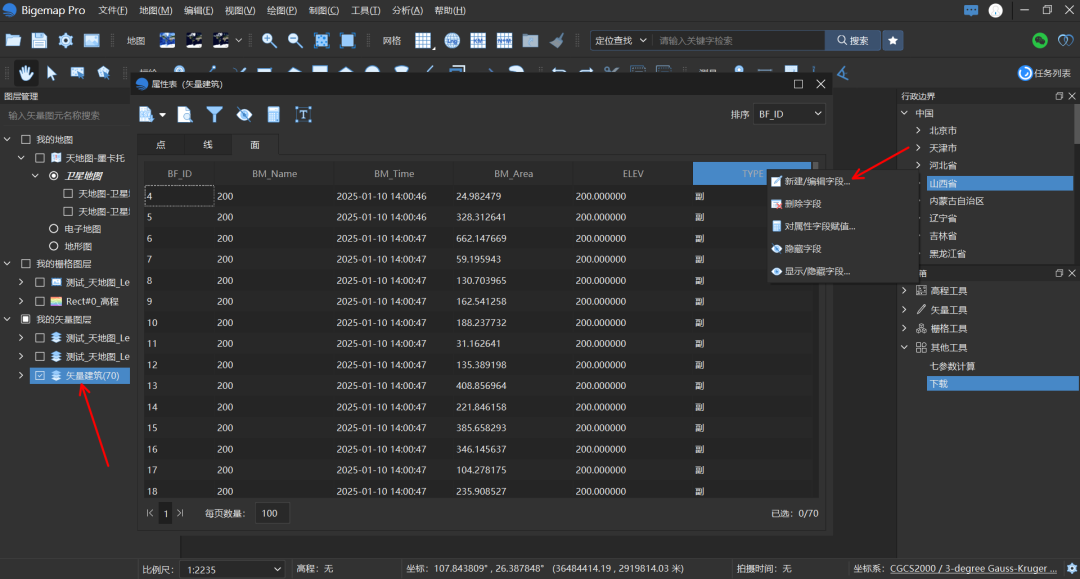Viewport: 1080px width, 579px height.
Task: Open the 文件(F) menu
Action: (x=112, y=10)
